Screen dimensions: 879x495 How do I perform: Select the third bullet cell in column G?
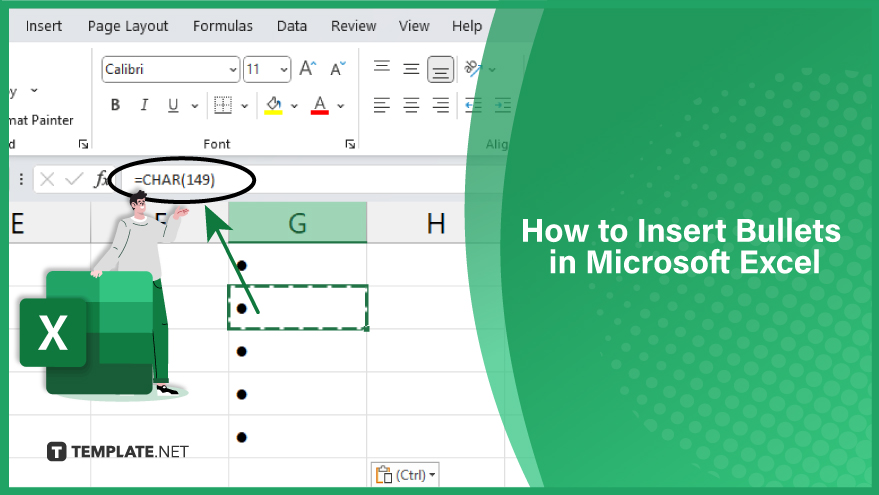(x=298, y=351)
